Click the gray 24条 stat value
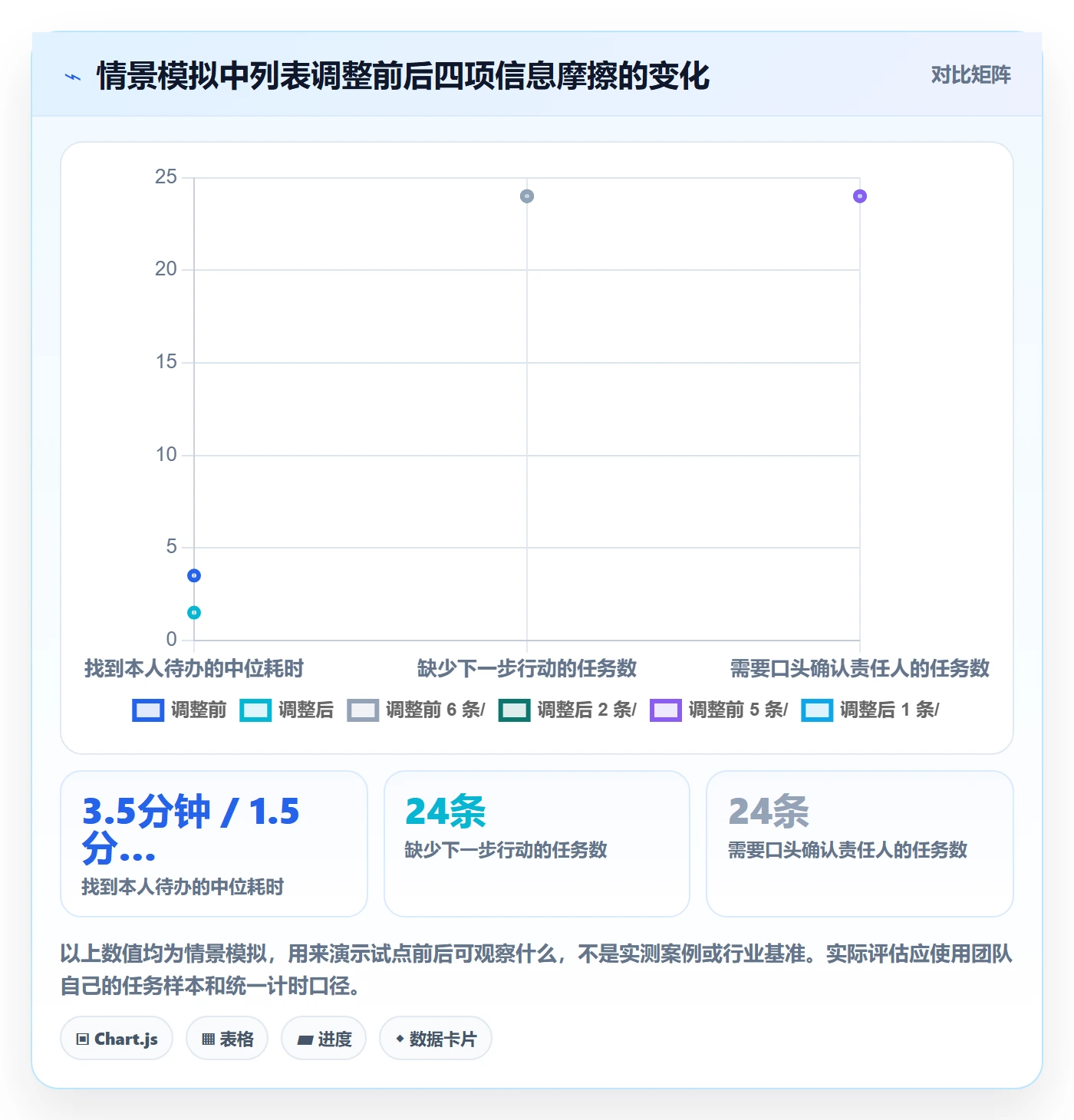1074x1120 pixels. point(769,812)
